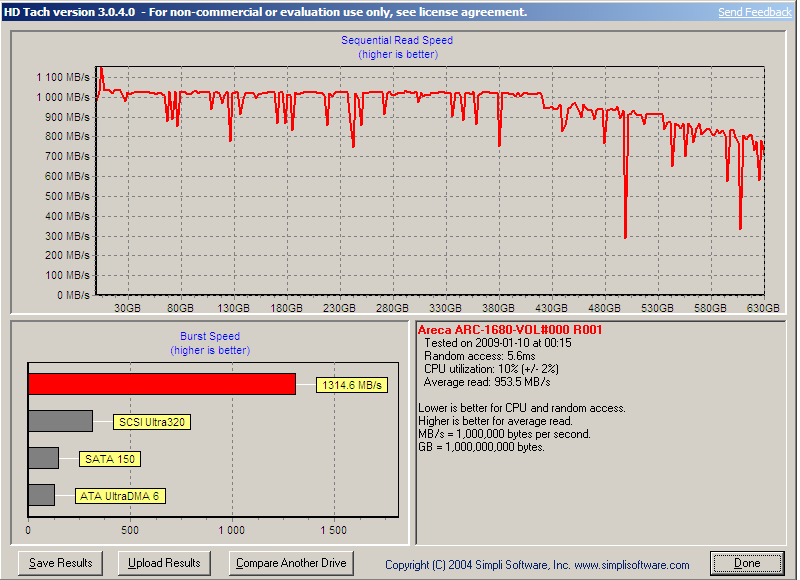Open the Send Feedback link
This screenshot has width=800, height=580.
point(755,12)
